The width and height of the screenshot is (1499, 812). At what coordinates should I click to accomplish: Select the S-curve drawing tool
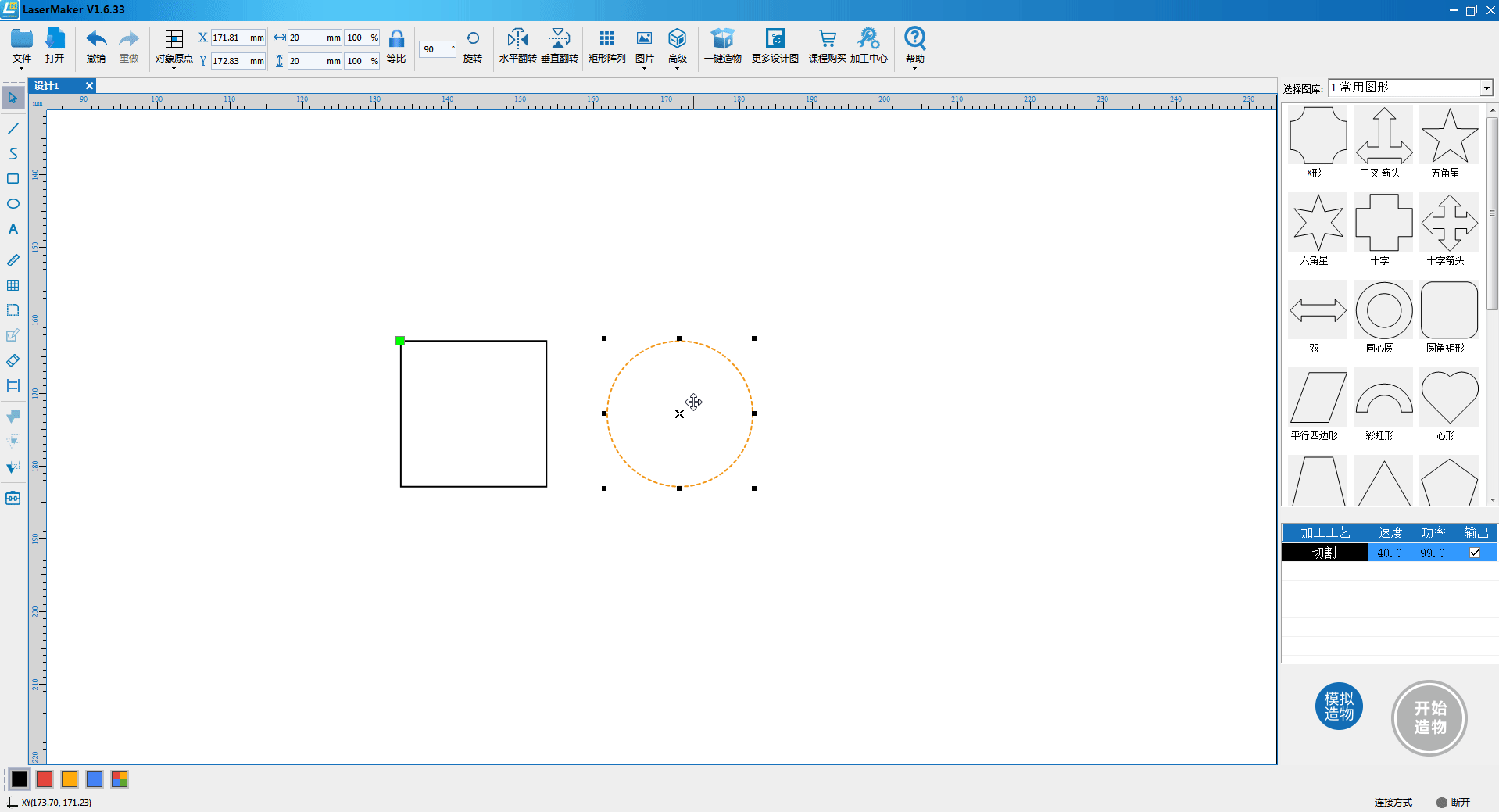coord(13,153)
